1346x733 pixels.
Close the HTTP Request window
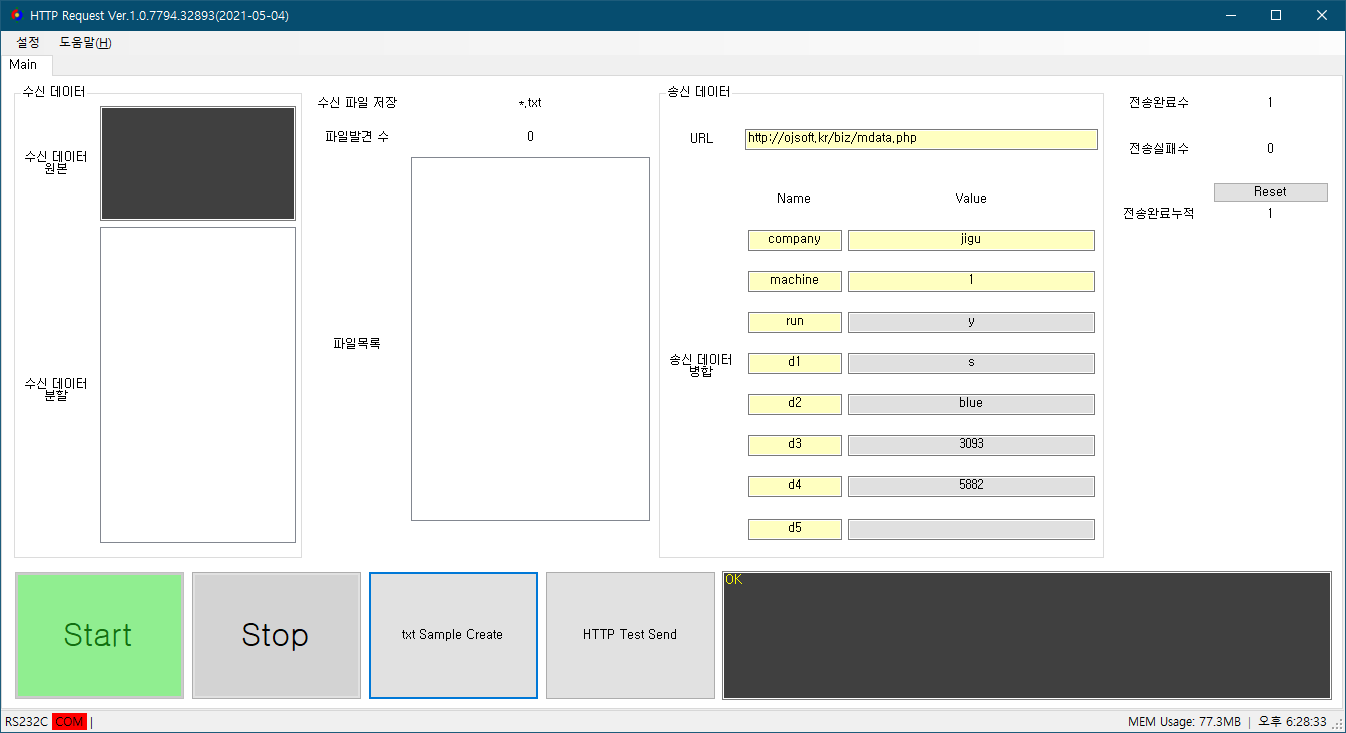point(1322,15)
